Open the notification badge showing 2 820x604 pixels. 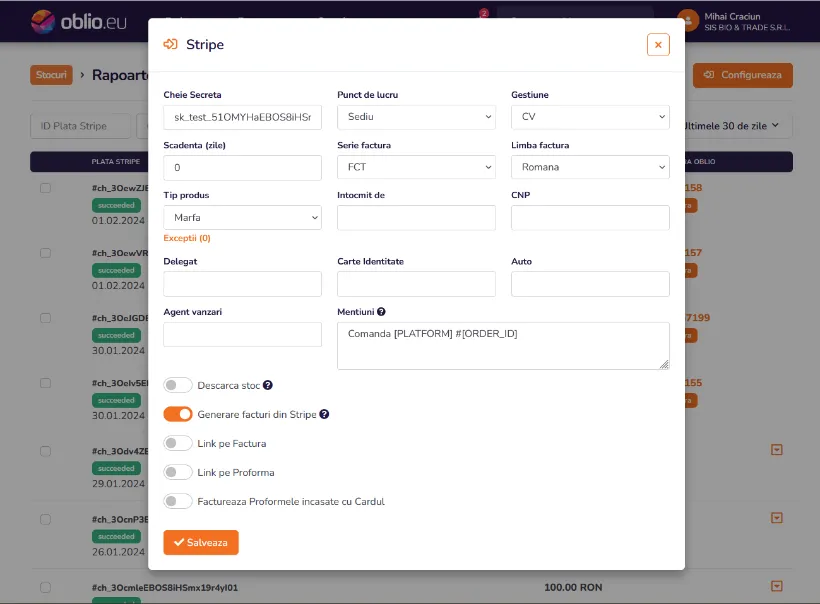point(484,13)
